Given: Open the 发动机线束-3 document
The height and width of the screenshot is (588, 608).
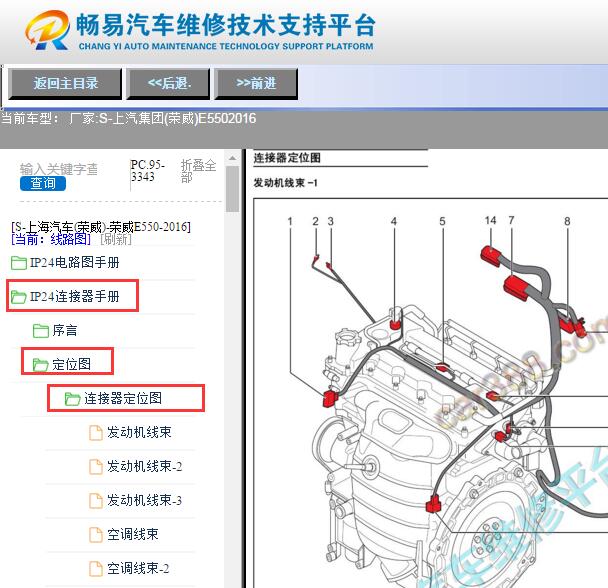Looking at the screenshot, I should click(x=145, y=500).
